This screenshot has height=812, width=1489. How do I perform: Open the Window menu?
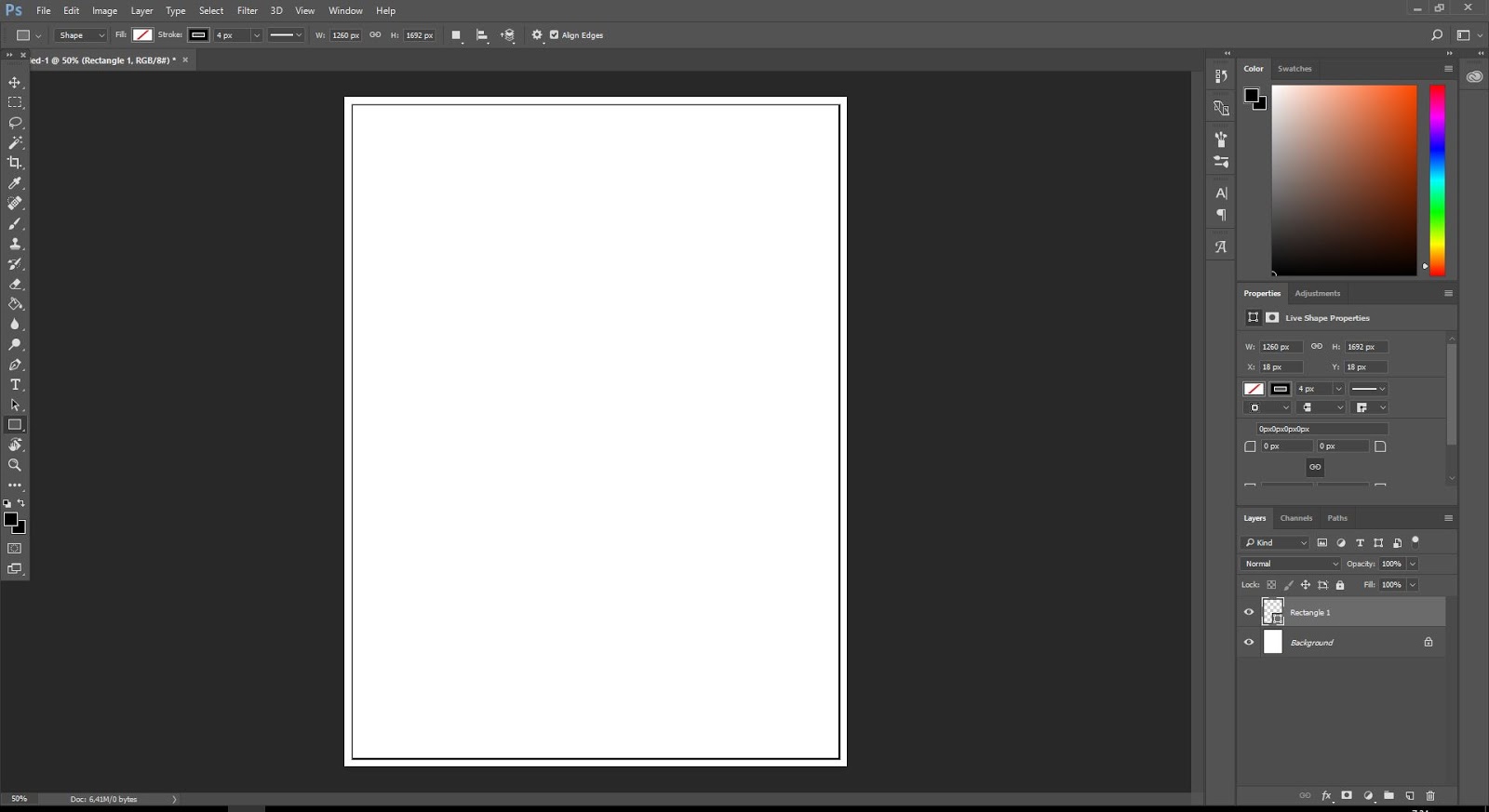pos(345,10)
